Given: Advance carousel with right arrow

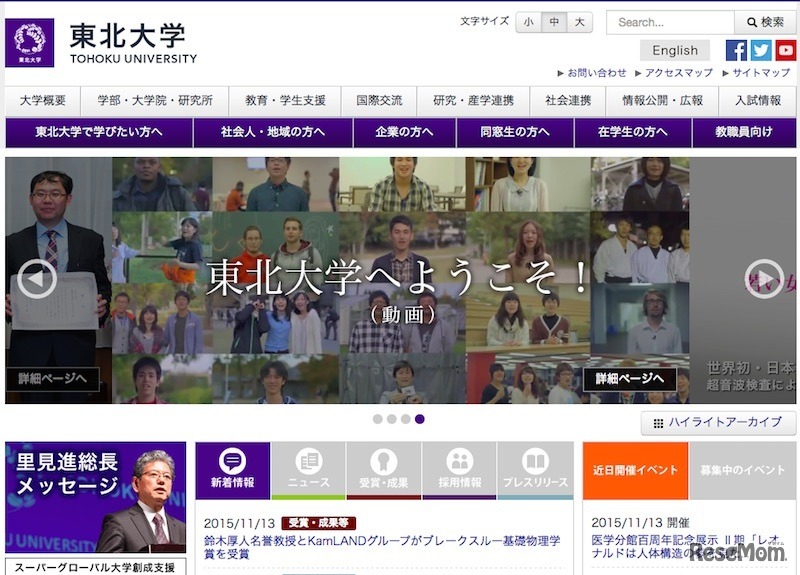Looking at the screenshot, I should coord(764,279).
